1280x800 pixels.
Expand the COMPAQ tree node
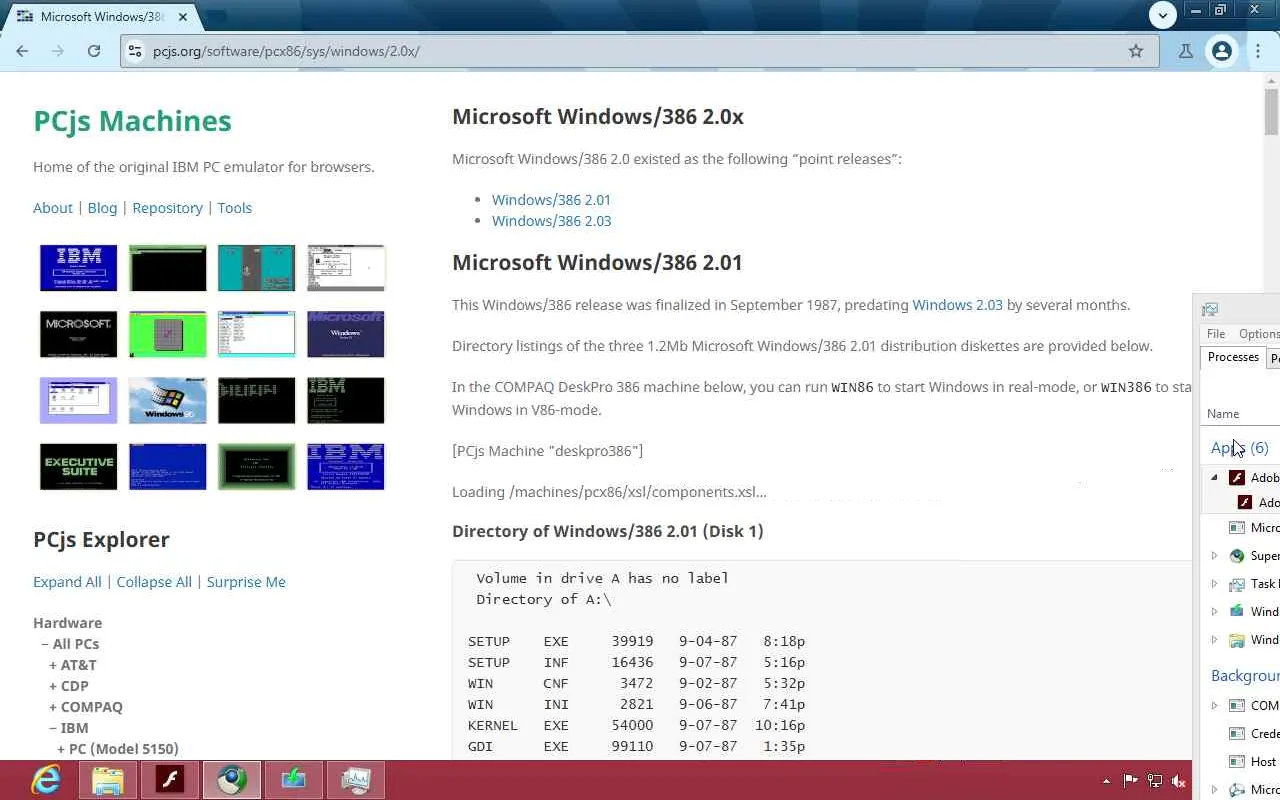(x=53, y=707)
